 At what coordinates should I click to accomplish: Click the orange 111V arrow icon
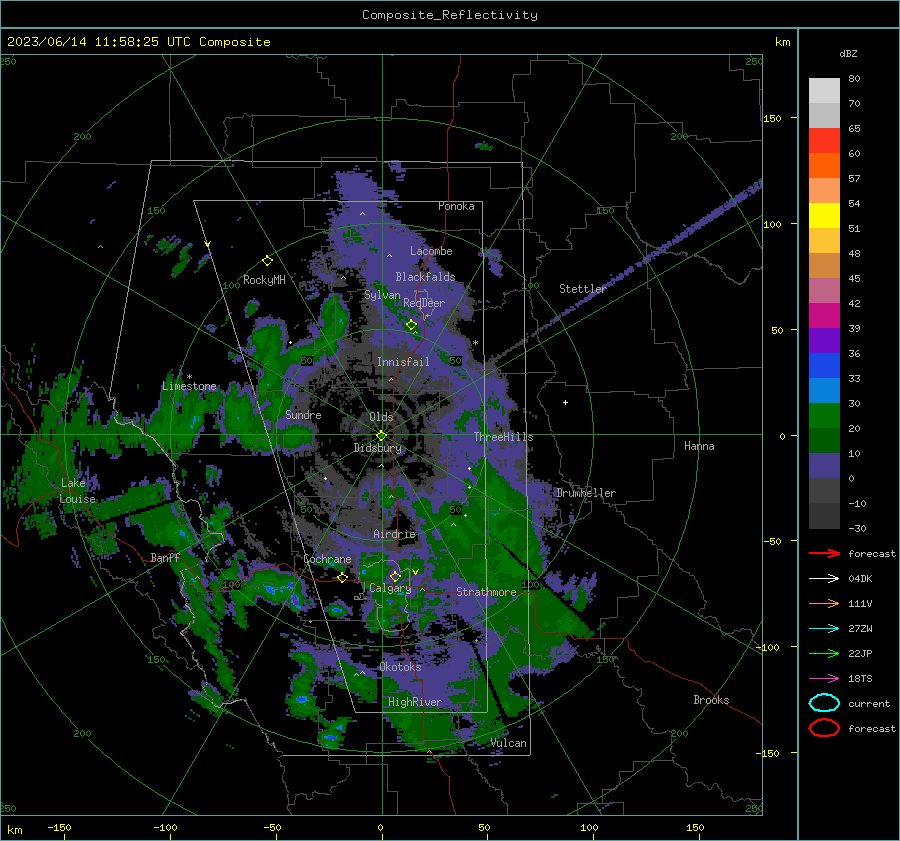coord(824,603)
